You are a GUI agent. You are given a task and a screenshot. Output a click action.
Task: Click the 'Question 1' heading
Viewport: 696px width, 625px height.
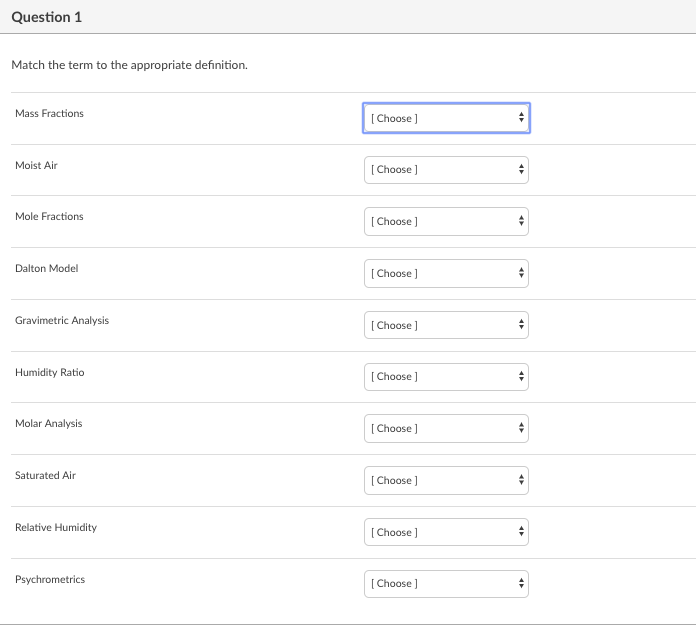[47, 17]
